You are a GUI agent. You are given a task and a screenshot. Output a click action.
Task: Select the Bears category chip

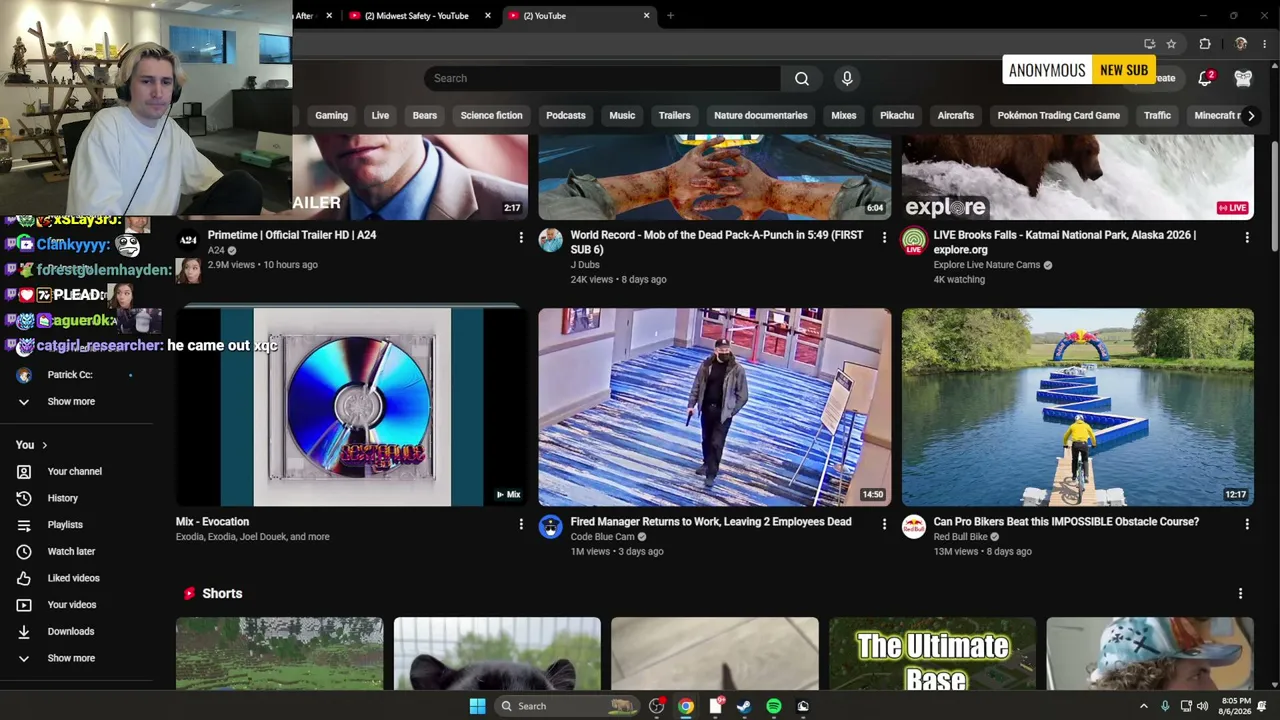coord(425,116)
